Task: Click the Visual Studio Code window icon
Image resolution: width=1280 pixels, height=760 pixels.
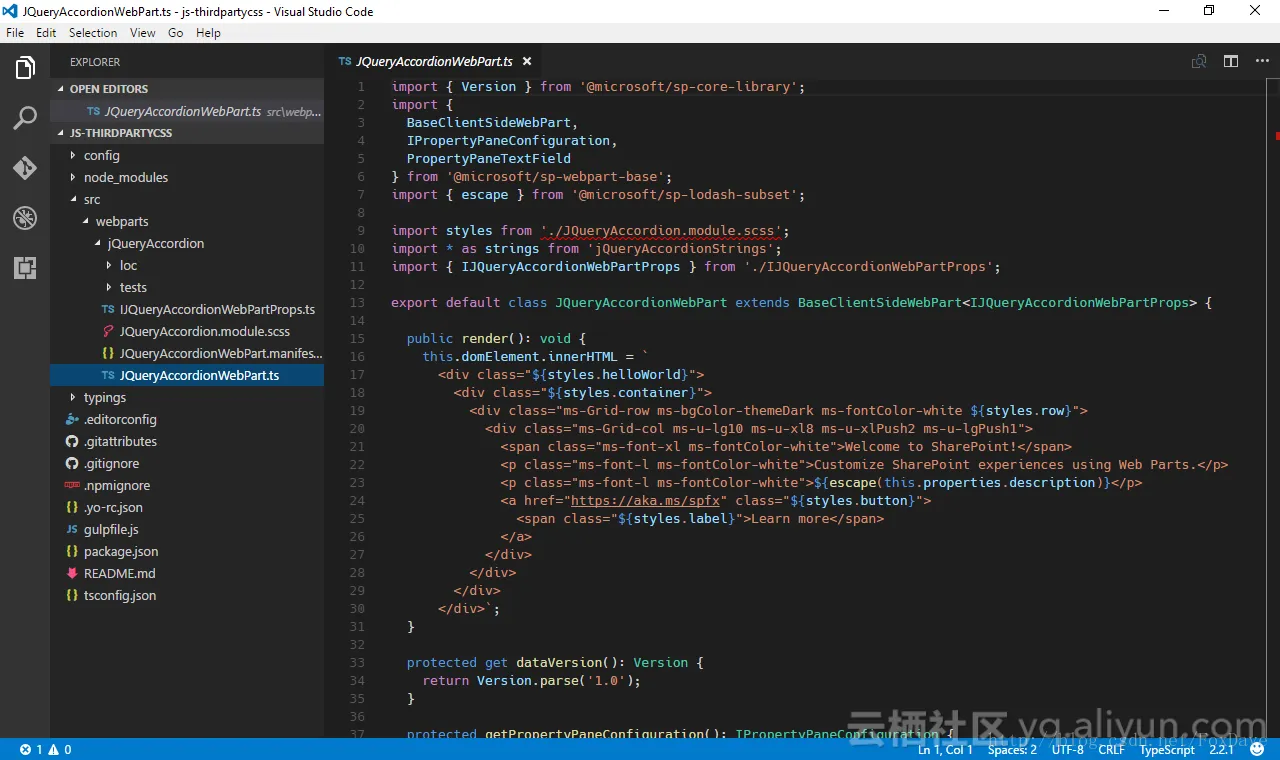Action: (12, 11)
